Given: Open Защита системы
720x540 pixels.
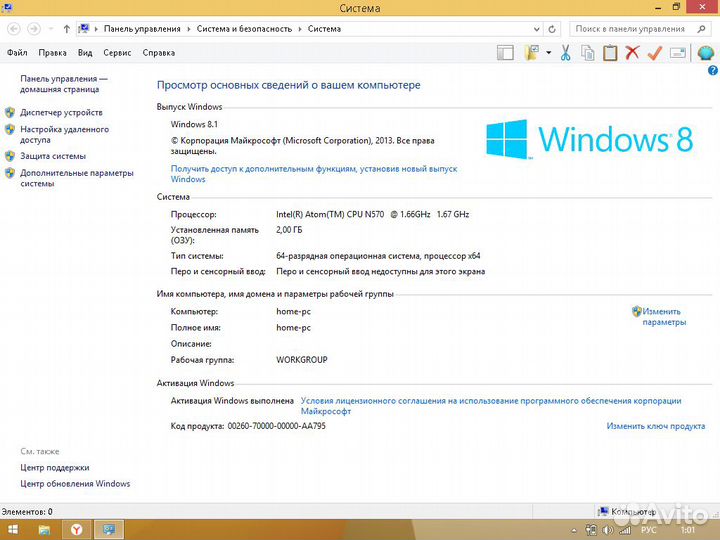Looking at the screenshot, I should (53, 156).
